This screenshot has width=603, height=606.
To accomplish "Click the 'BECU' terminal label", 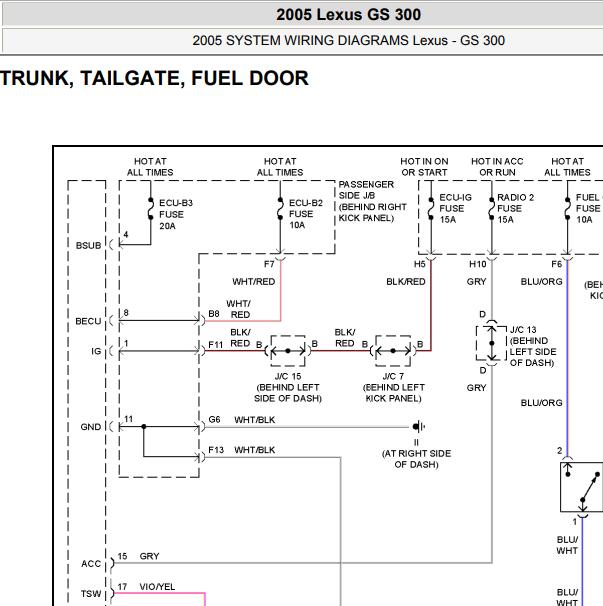I will pos(88,321).
